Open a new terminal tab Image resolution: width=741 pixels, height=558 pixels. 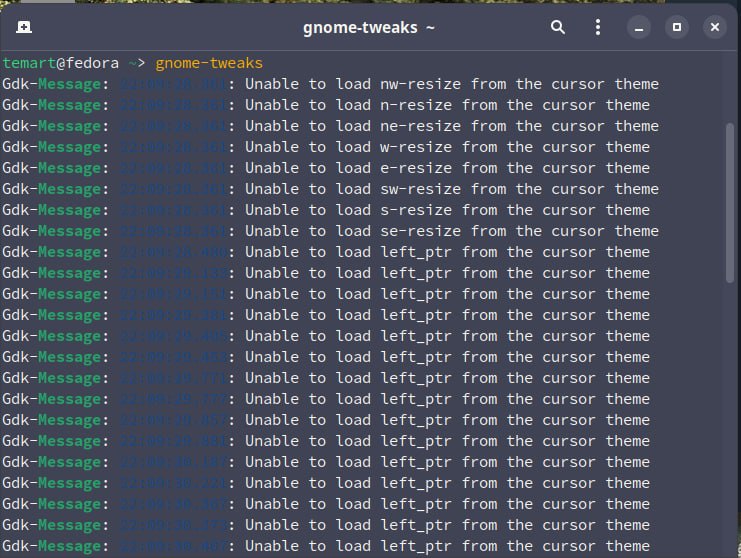coord(24,27)
